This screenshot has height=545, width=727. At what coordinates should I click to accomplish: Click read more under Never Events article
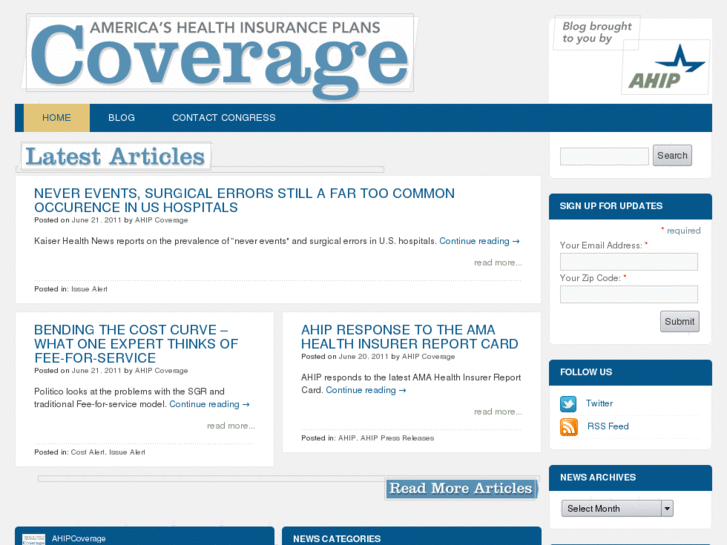pyautogui.click(x=497, y=263)
